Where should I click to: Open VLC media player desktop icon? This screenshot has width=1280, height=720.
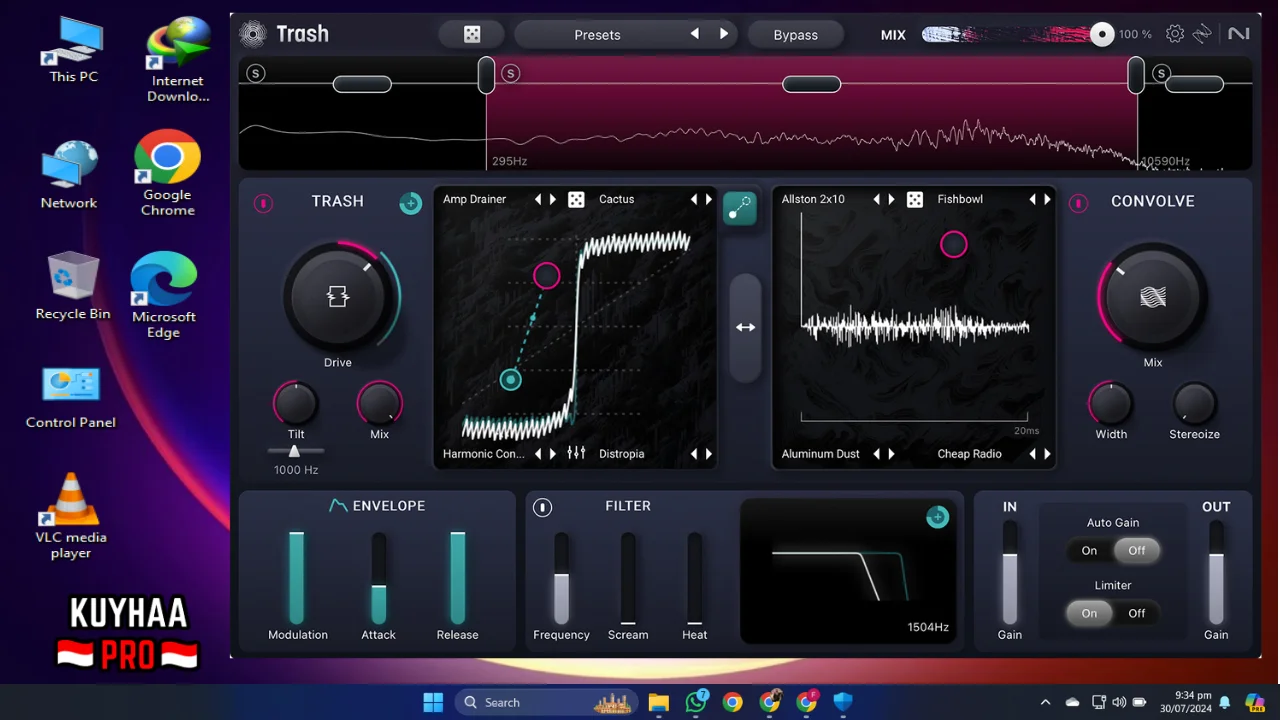[71, 515]
